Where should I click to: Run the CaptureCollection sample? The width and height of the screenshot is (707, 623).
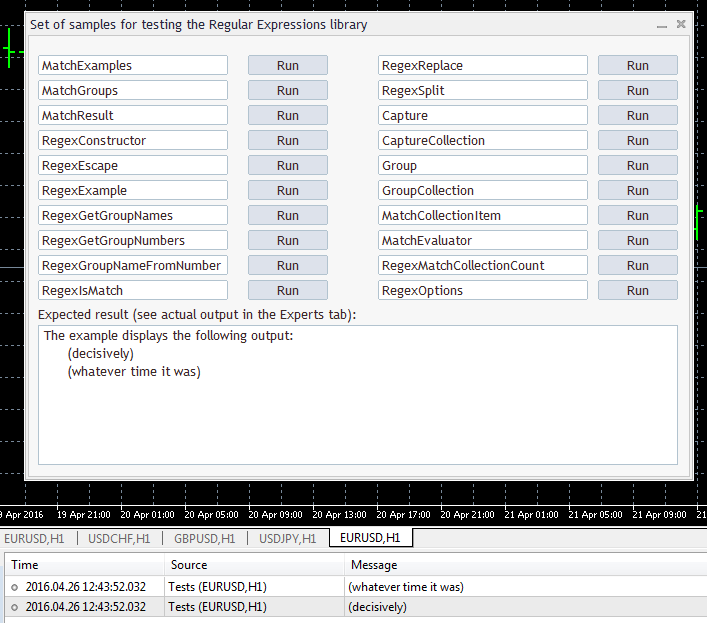click(638, 140)
